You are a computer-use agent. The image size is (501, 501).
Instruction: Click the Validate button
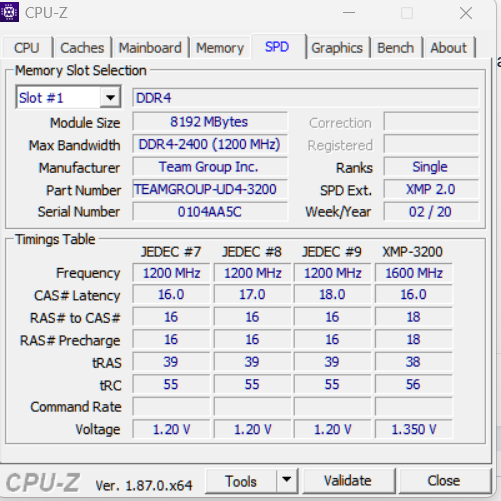(348, 481)
